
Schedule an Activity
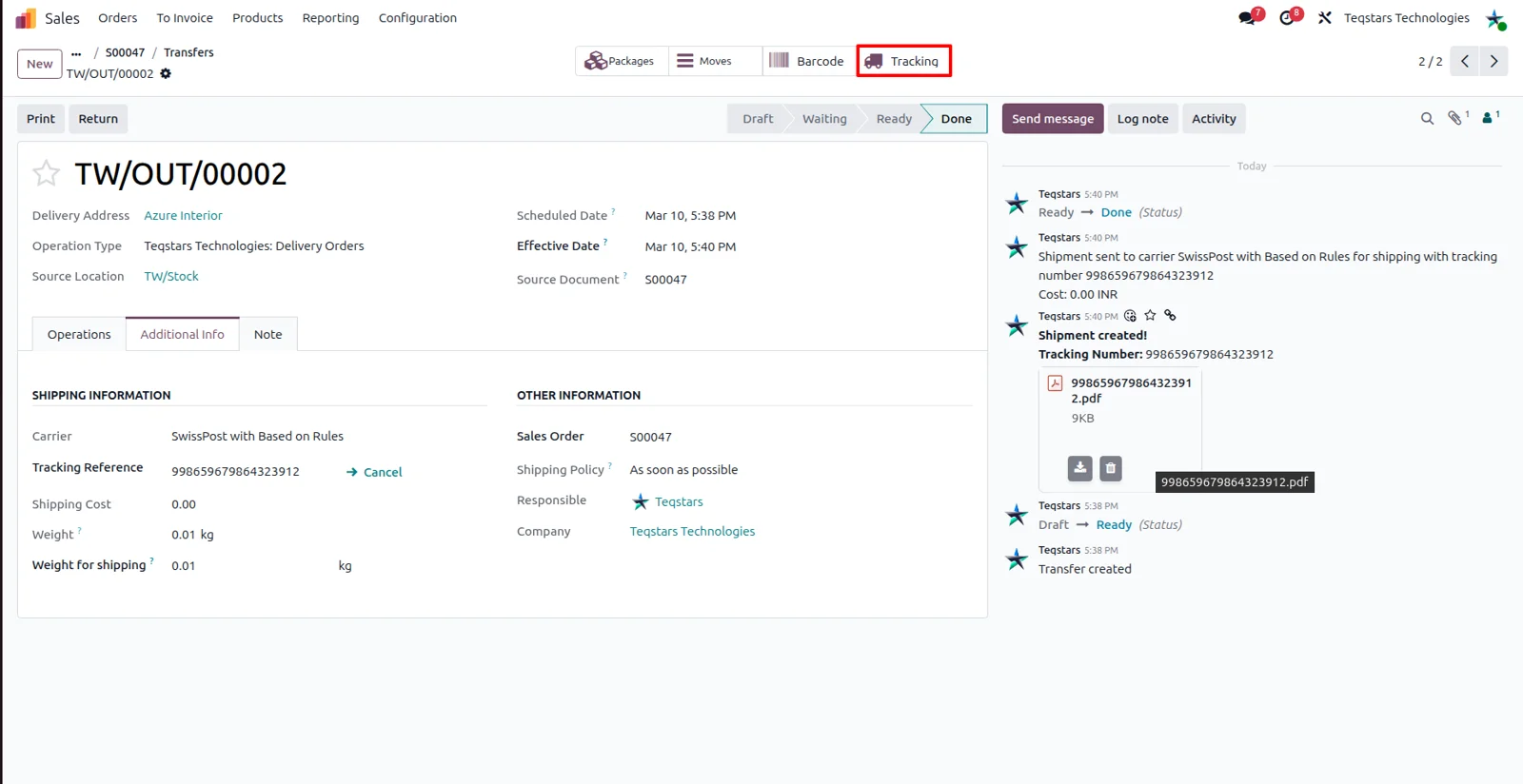tap(1214, 119)
